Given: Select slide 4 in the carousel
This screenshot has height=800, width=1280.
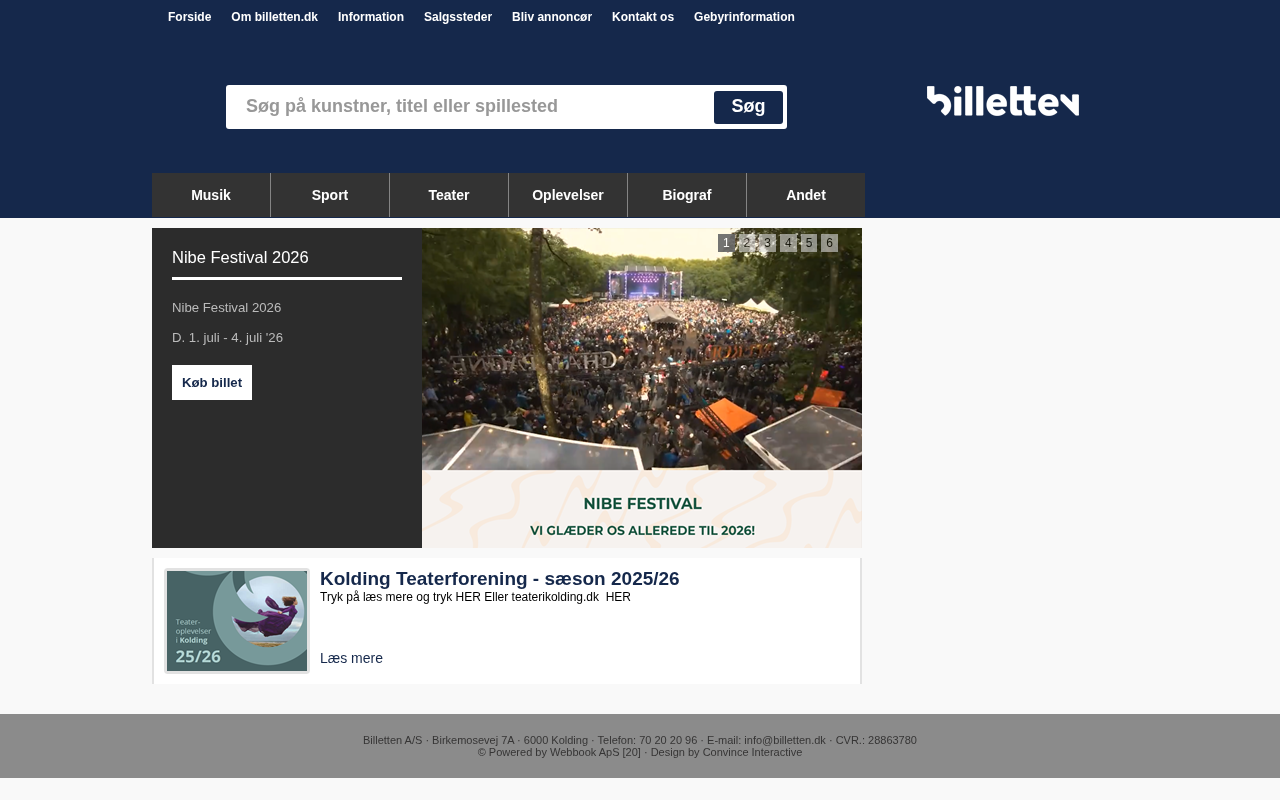Looking at the screenshot, I should tap(788, 243).
